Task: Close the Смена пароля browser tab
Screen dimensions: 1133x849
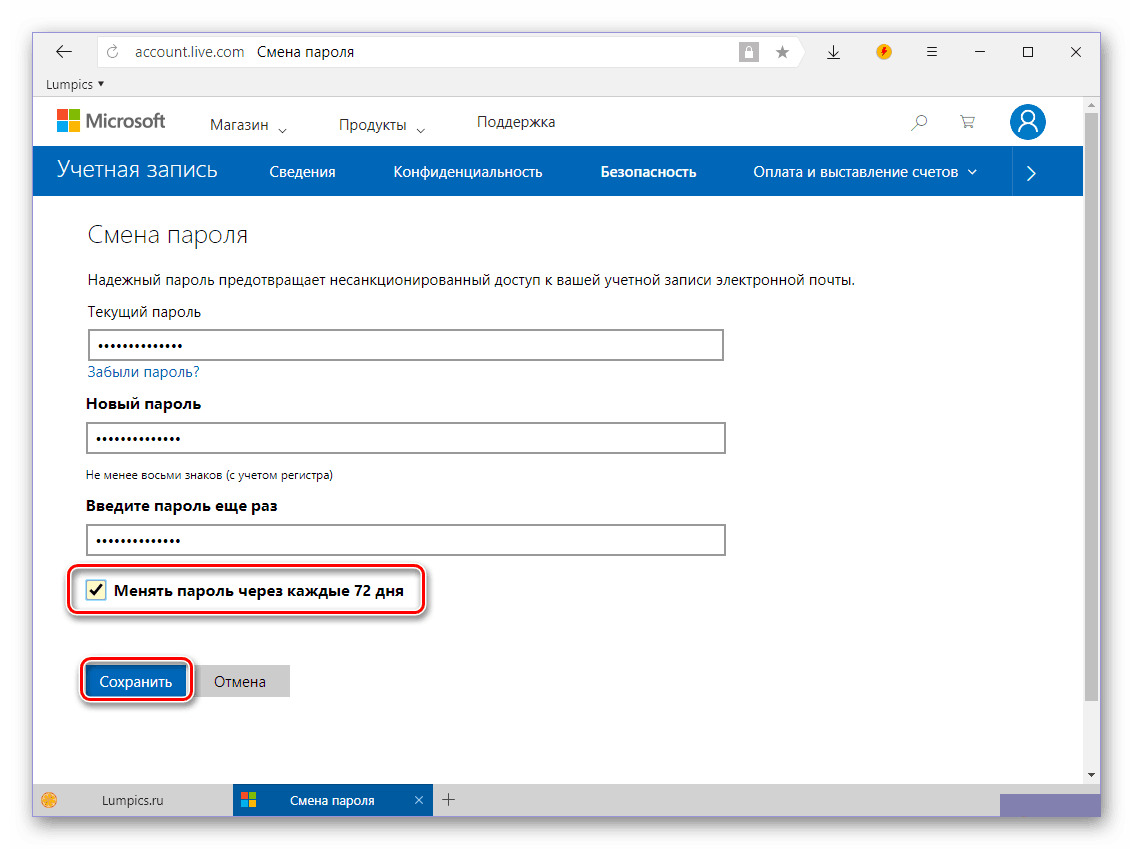Action: coord(418,800)
